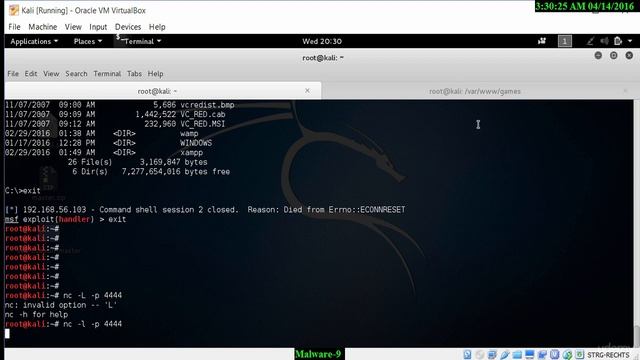This screenshot has height=360, width=640.
Task: Click the battery power icon in Kali panel
Action: tap(618, 41)
